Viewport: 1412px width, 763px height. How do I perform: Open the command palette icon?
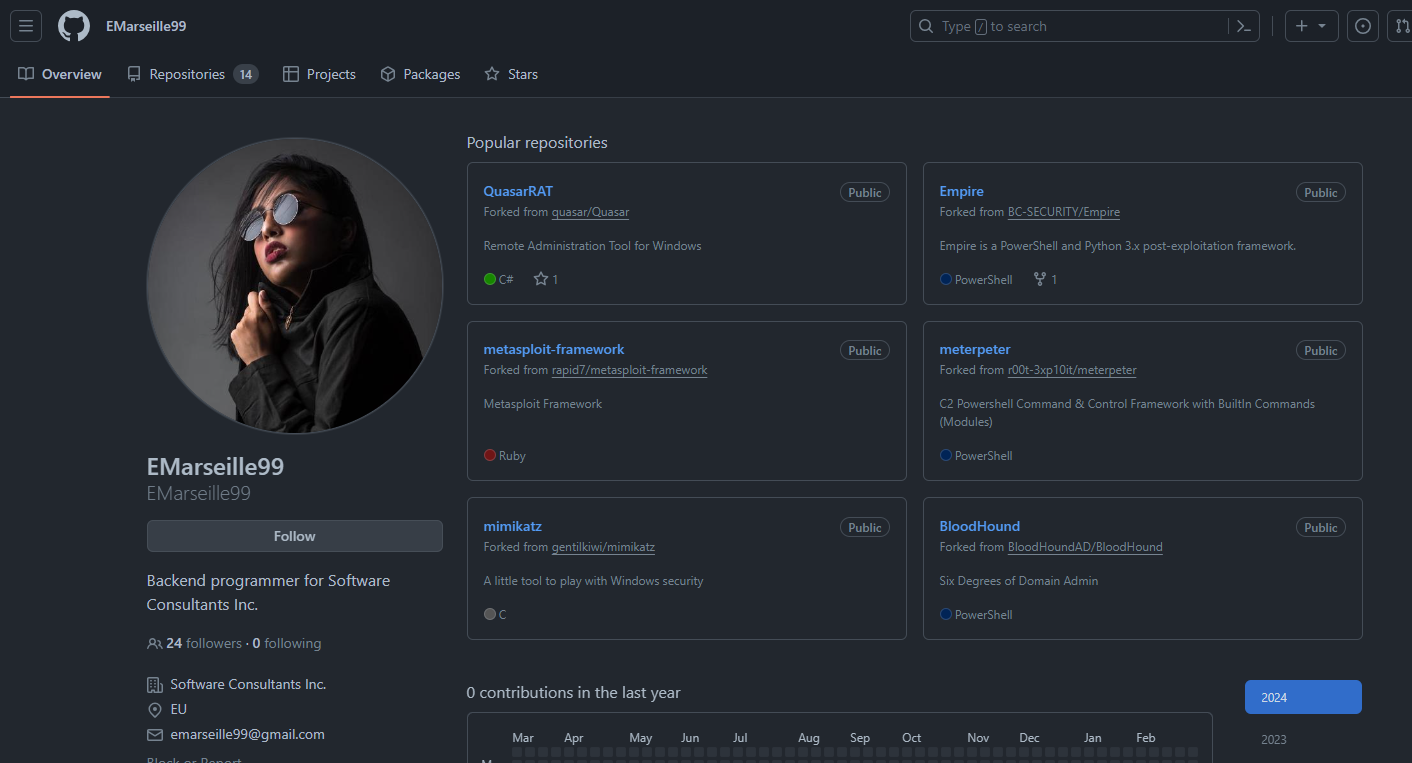pyautogui.click(x=1243, y=26)
